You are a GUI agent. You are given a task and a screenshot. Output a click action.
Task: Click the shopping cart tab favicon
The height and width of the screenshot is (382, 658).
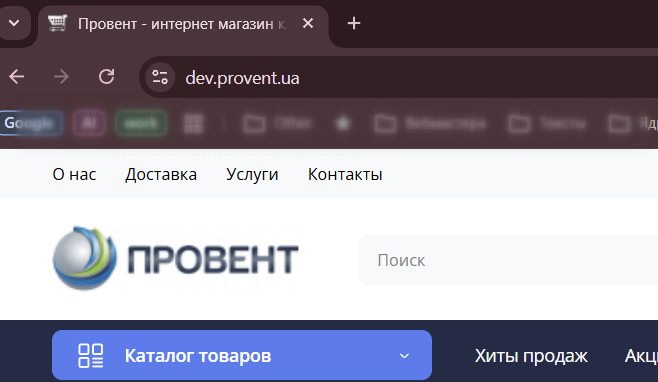57,23
